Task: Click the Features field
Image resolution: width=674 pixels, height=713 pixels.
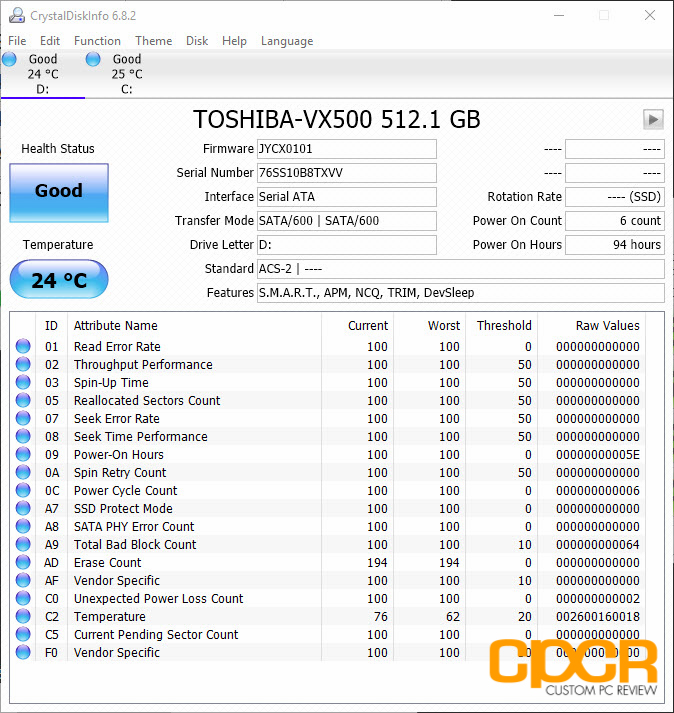Action: 461,293
